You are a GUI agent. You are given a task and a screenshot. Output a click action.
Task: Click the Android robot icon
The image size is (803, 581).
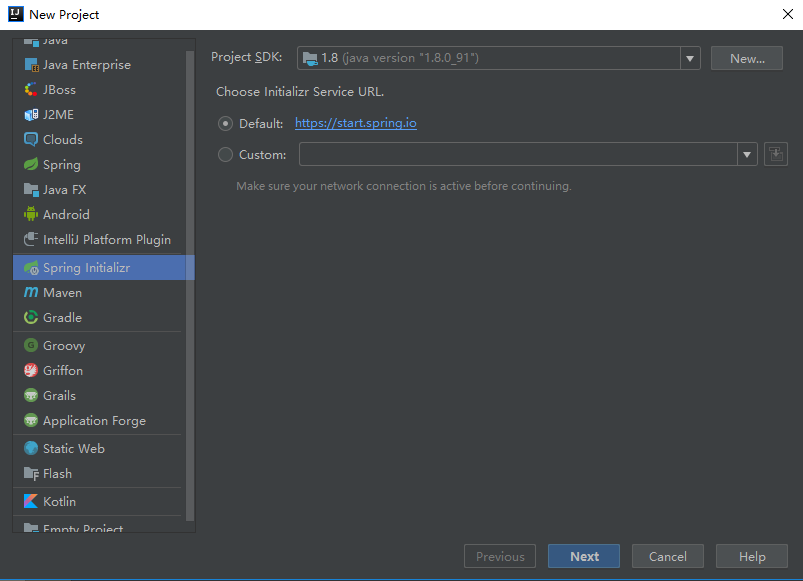[x=31, y=214]
